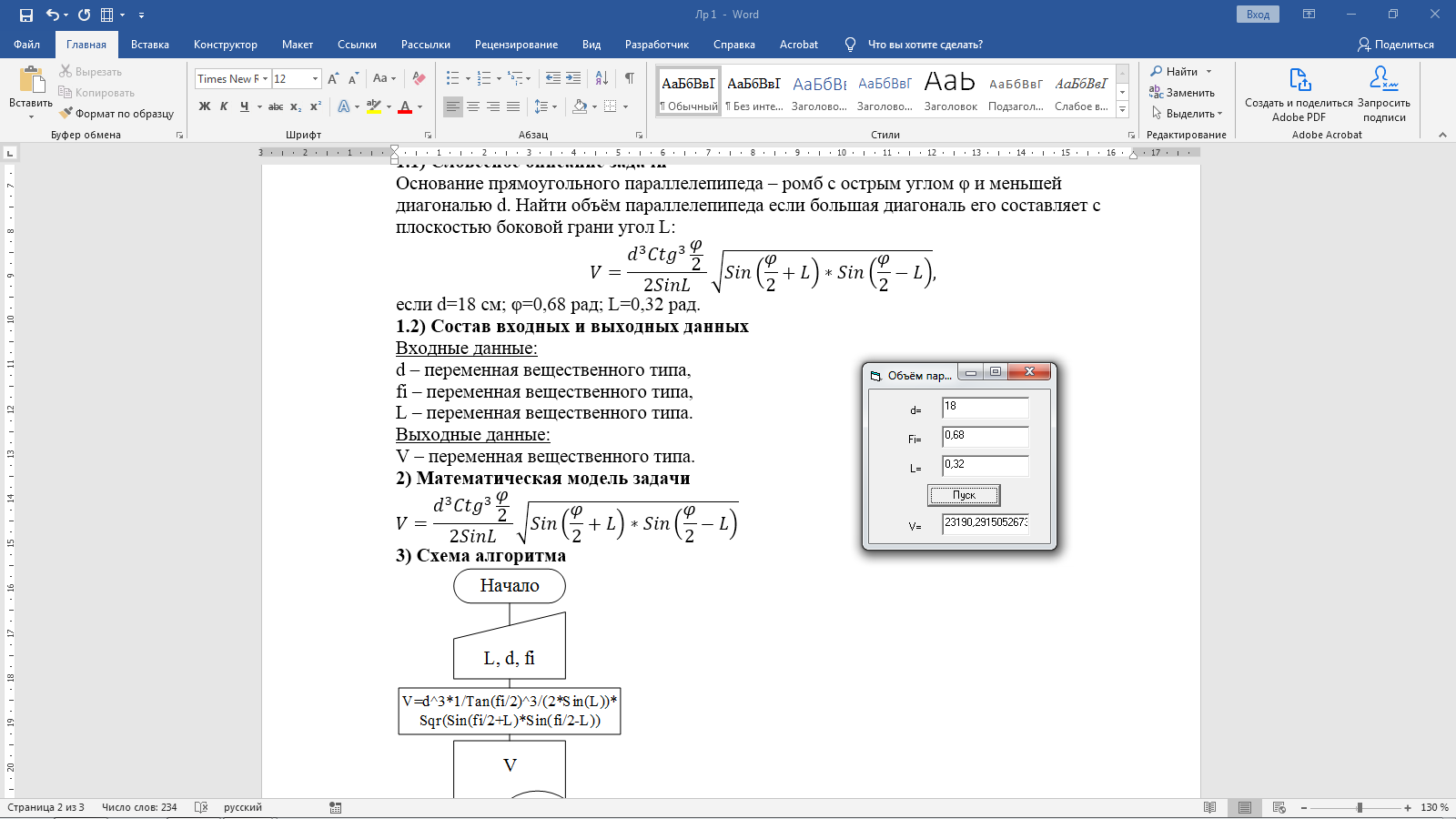Copy selection with Копировать
1456x819 pixels.
click(x=96, y=92)
